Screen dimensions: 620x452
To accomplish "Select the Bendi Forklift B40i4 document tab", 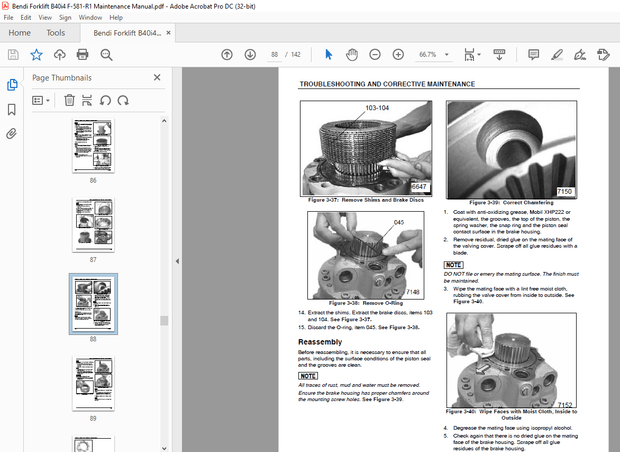I will [x=127, y=33].
